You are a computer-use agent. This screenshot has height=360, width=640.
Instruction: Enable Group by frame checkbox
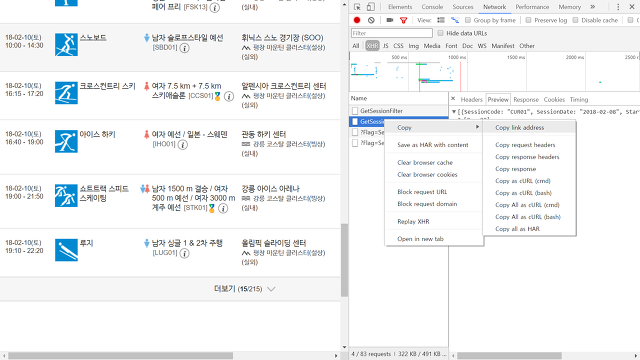coord(468,20)
